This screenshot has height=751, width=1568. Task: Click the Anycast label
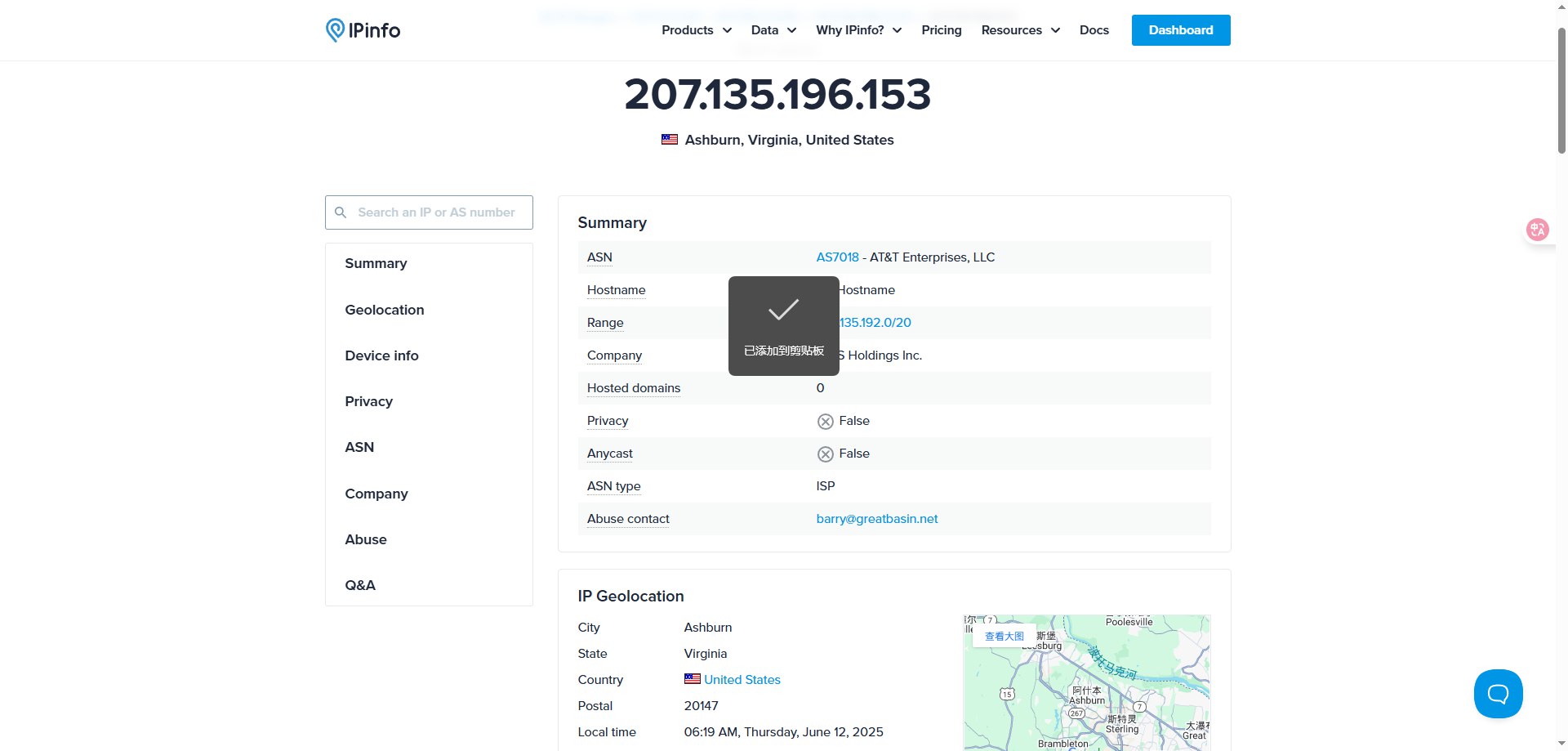coord(610,454)
